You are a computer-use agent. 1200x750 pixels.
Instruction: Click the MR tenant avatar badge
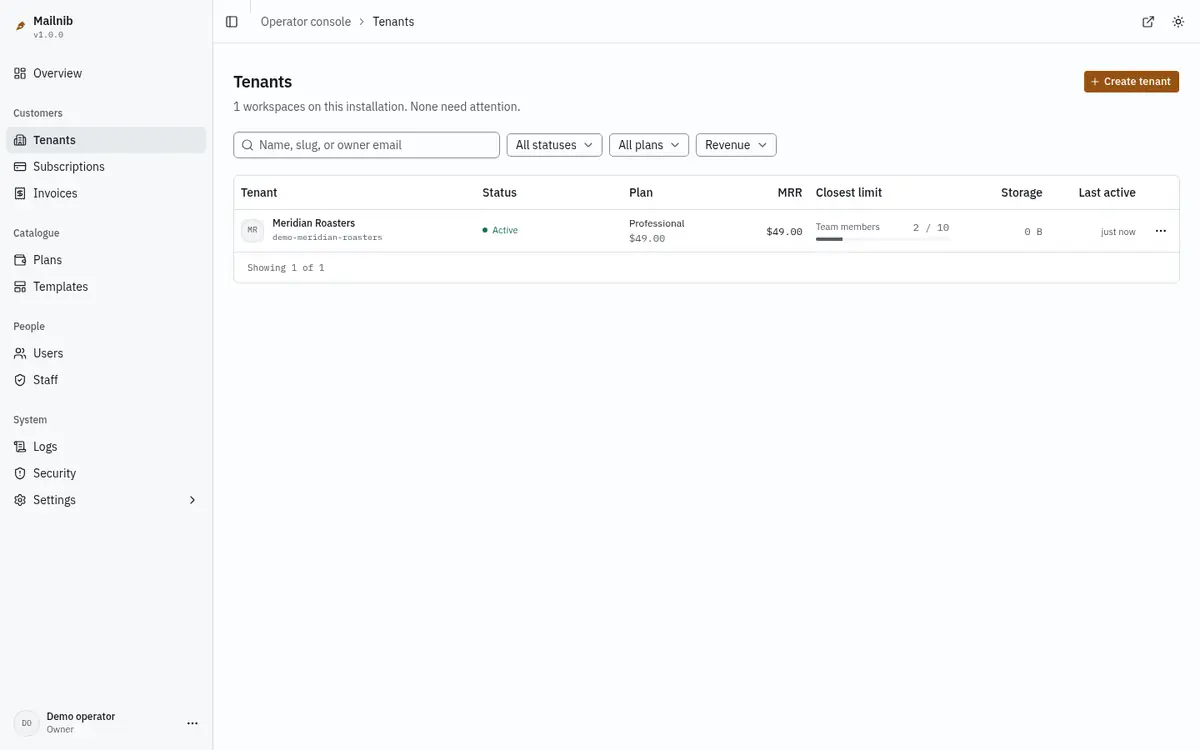pyautogui.click(x=252, y=231)
